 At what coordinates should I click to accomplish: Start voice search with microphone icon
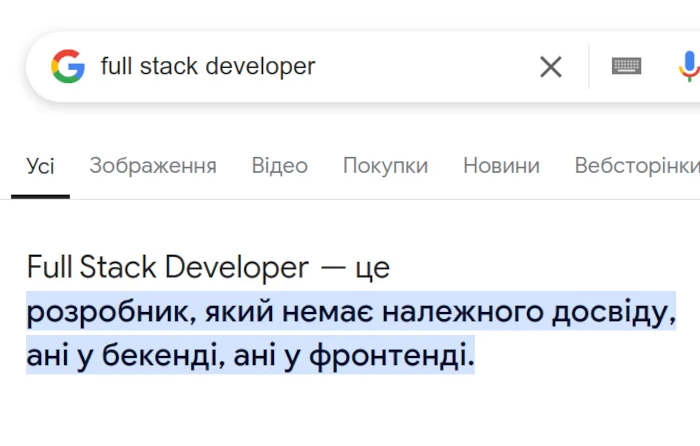pos(689,66)
